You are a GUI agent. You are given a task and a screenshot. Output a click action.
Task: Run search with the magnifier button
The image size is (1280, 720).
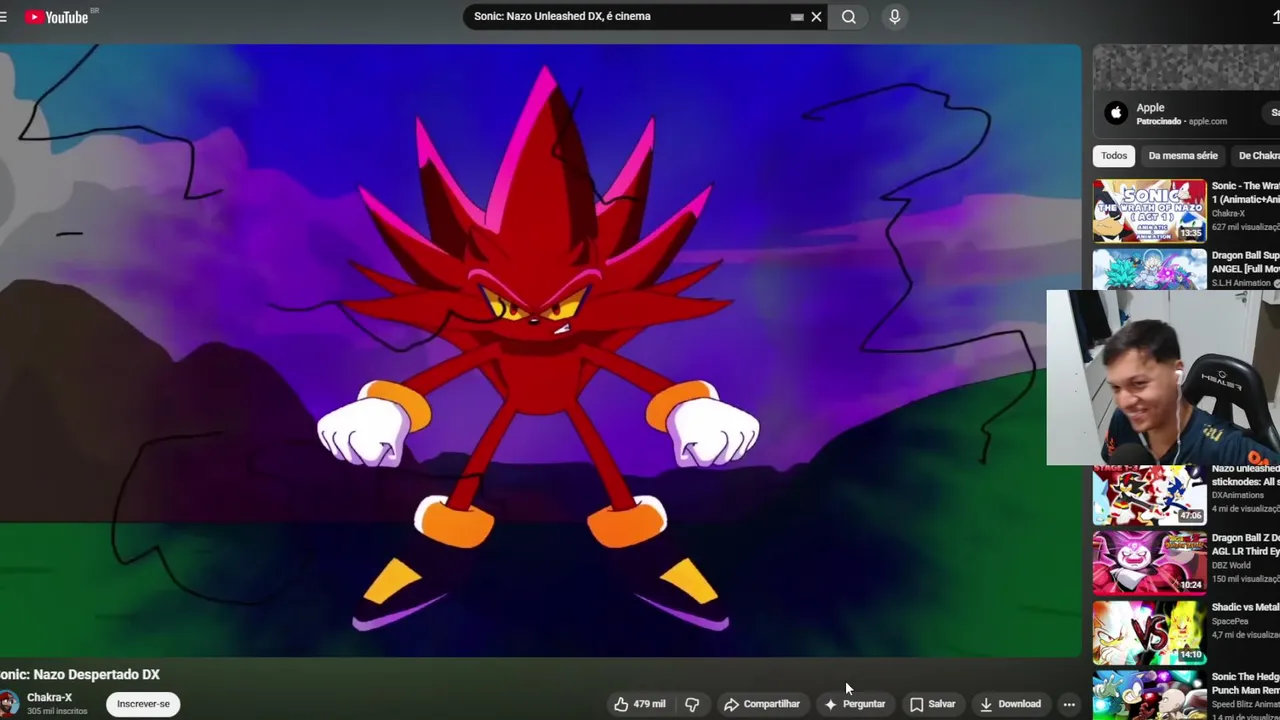coord(848,17)
